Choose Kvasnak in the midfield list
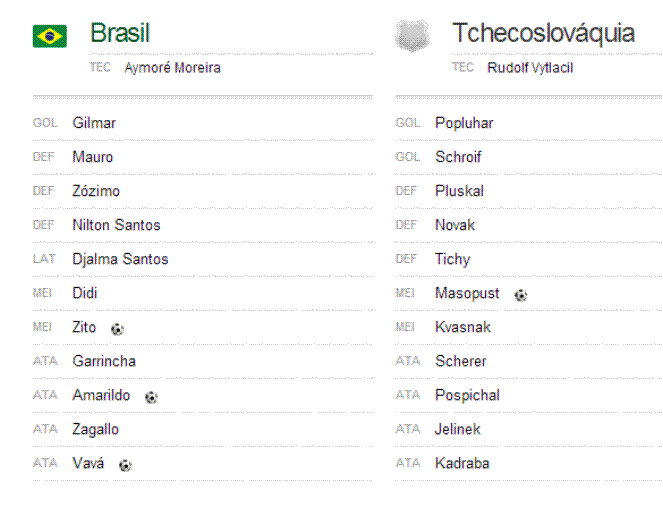 (463, 327)
